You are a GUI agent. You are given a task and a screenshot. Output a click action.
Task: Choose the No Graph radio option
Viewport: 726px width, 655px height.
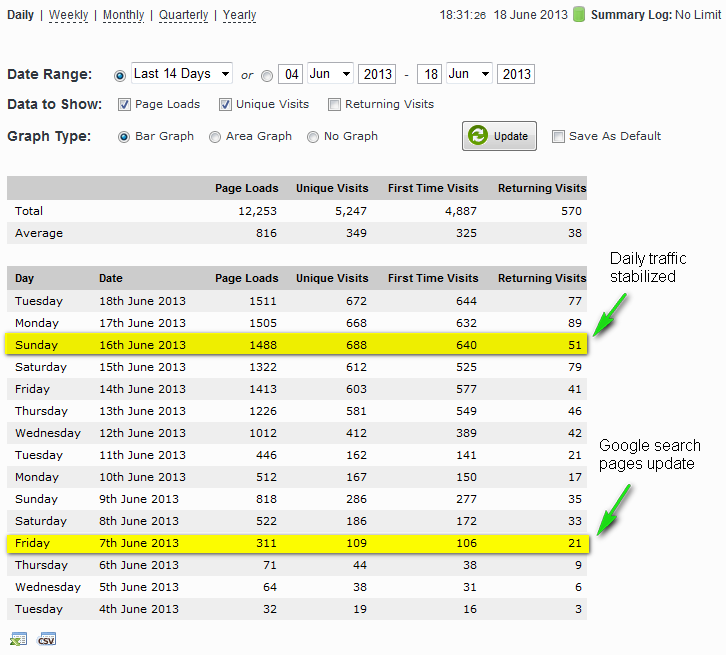[x=313, y=137]
